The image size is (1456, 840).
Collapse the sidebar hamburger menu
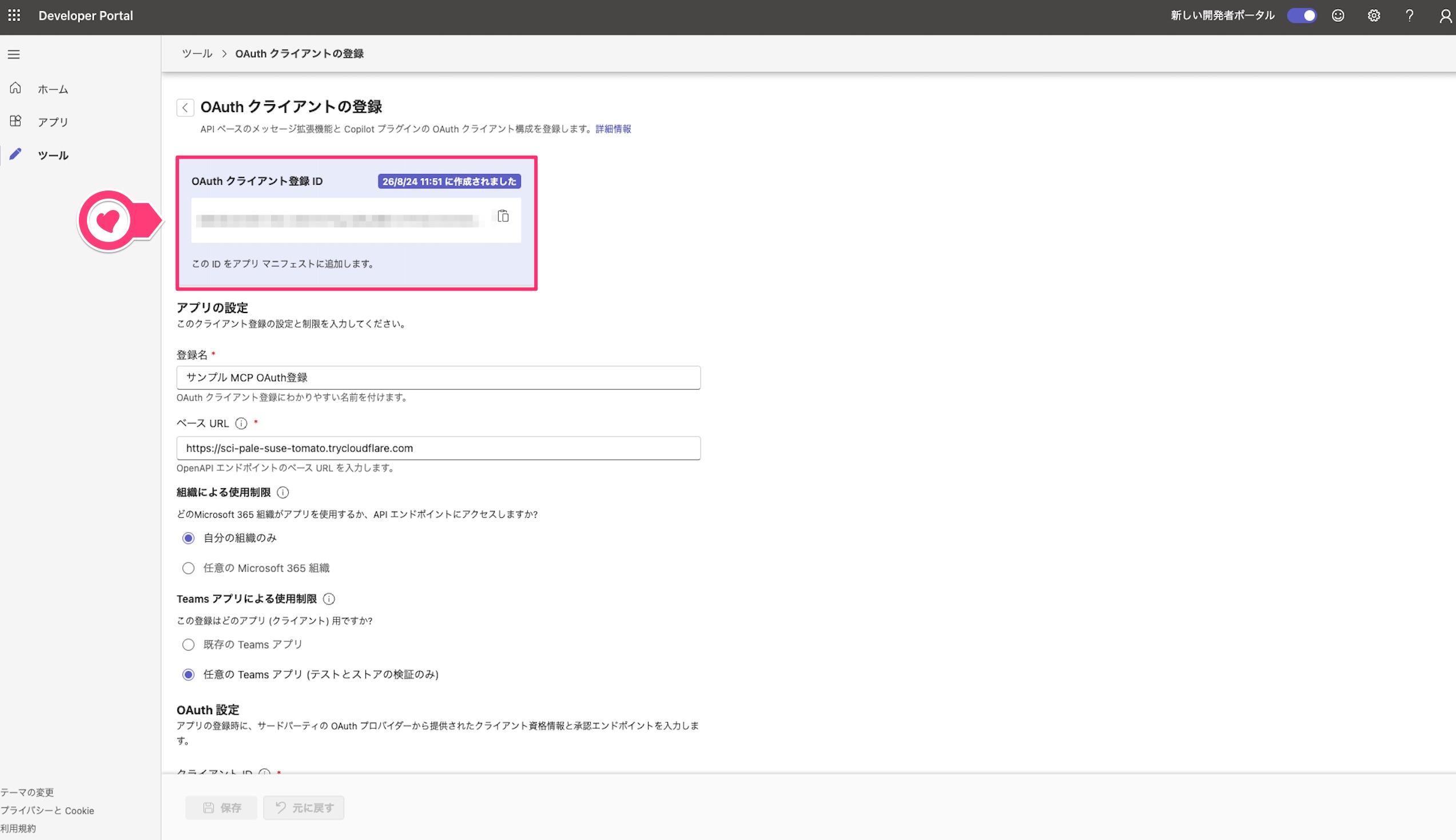point(14,54)
